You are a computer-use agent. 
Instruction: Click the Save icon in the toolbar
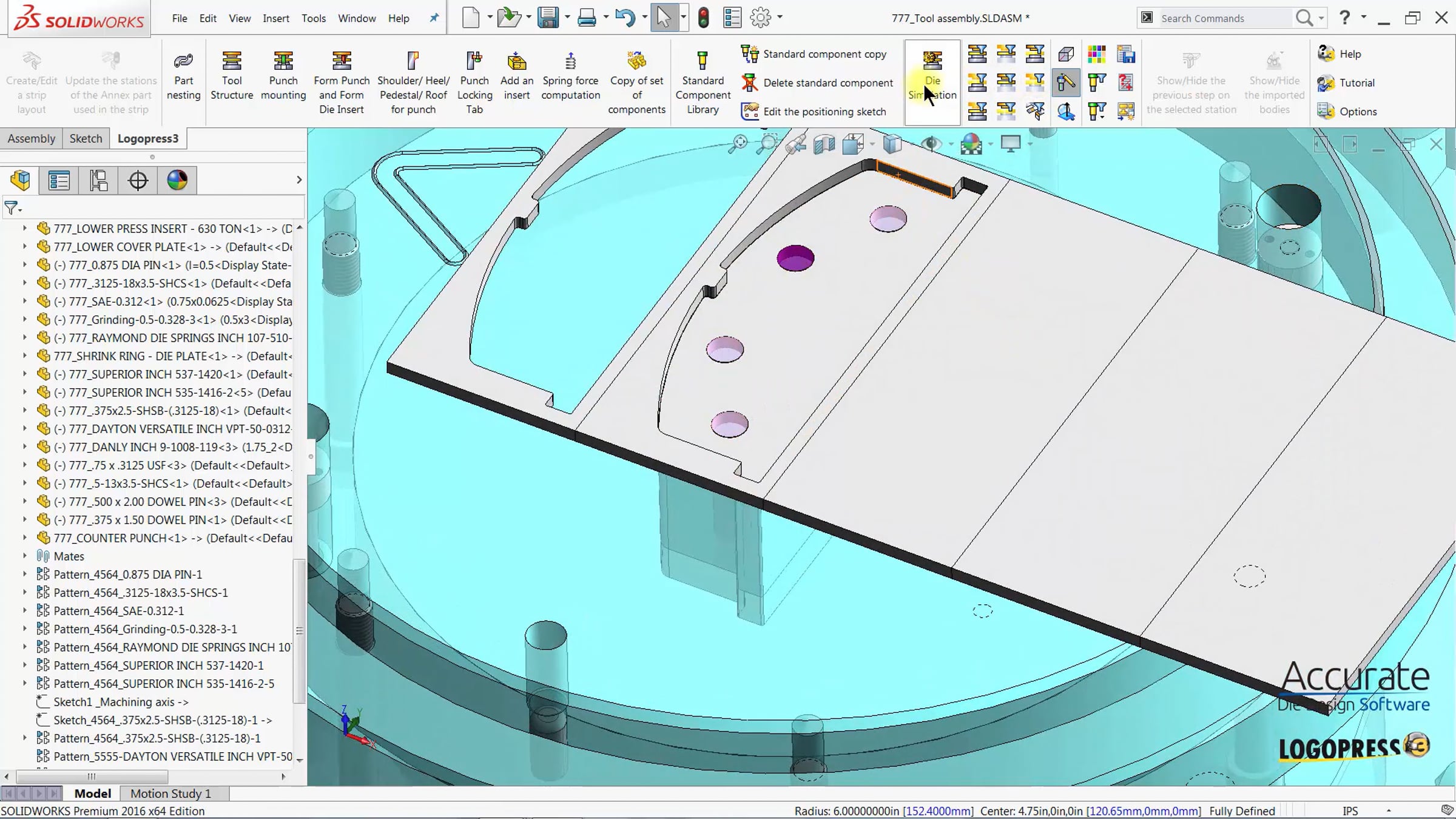click(548, 18)
